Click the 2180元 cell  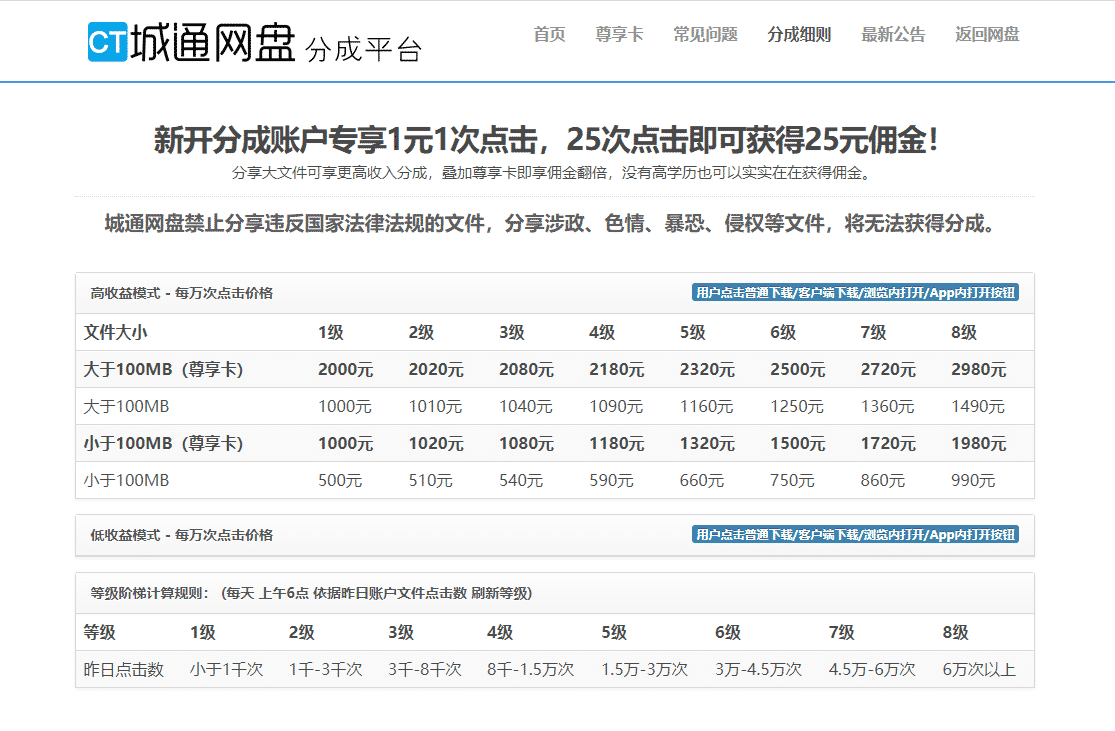pos(617,369)
